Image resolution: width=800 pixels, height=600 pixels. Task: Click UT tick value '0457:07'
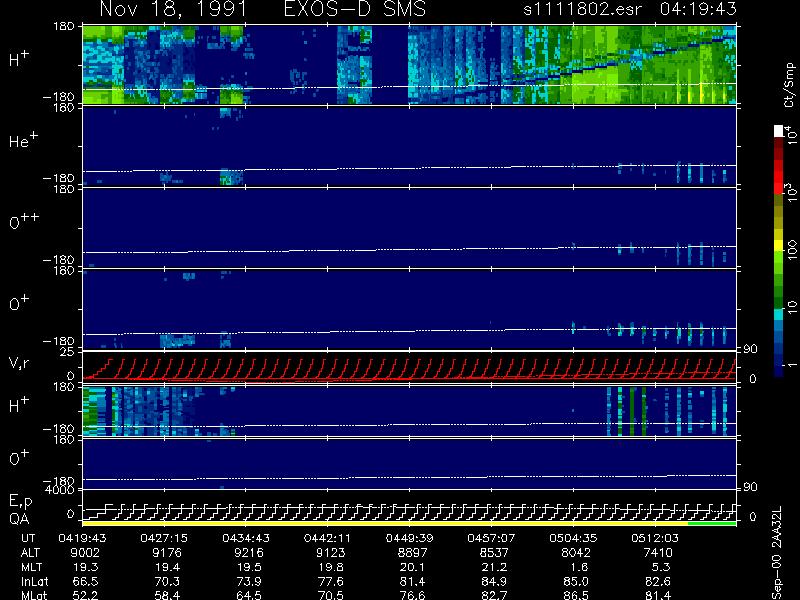click(x=491, y=538)
